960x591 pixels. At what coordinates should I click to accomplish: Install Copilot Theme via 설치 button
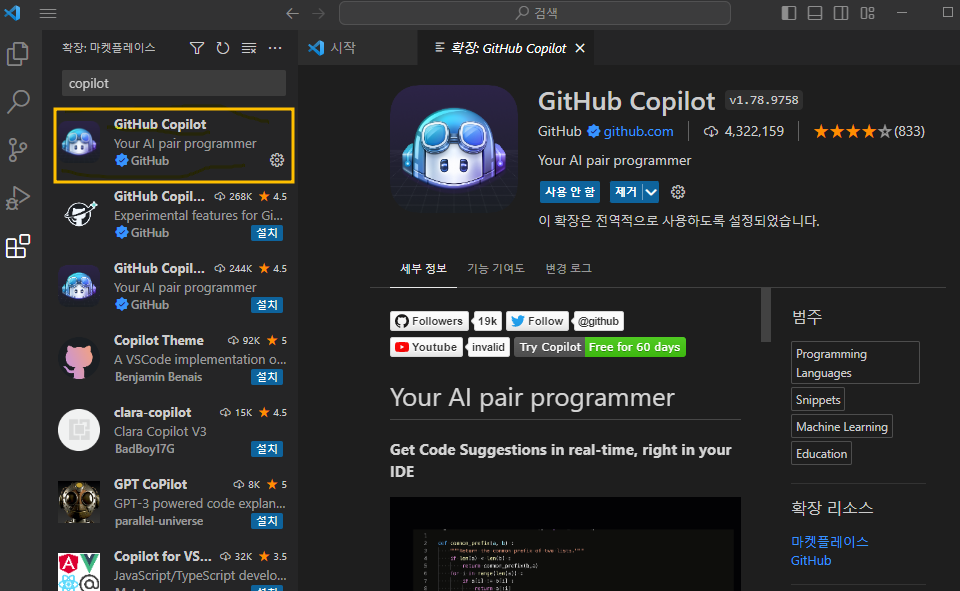point(267,377)
